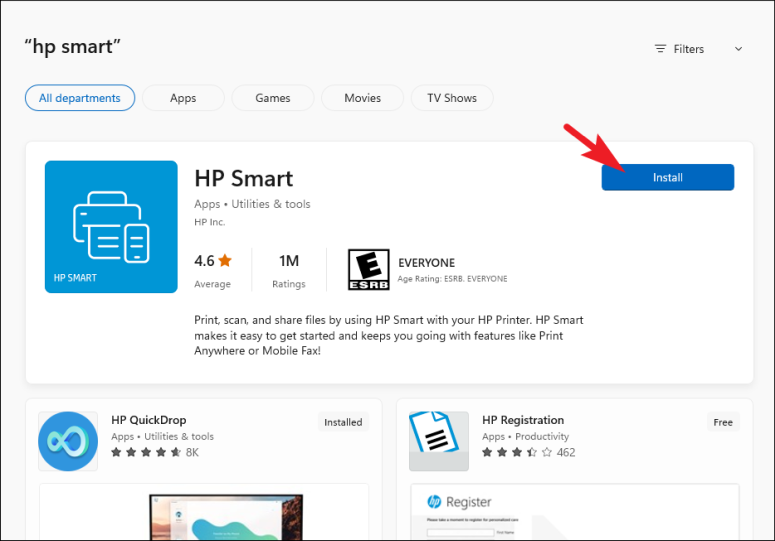The height and width of the screenshot is (541, 775).
Task: Open the HP Smart title link
Action: [244, 178]
